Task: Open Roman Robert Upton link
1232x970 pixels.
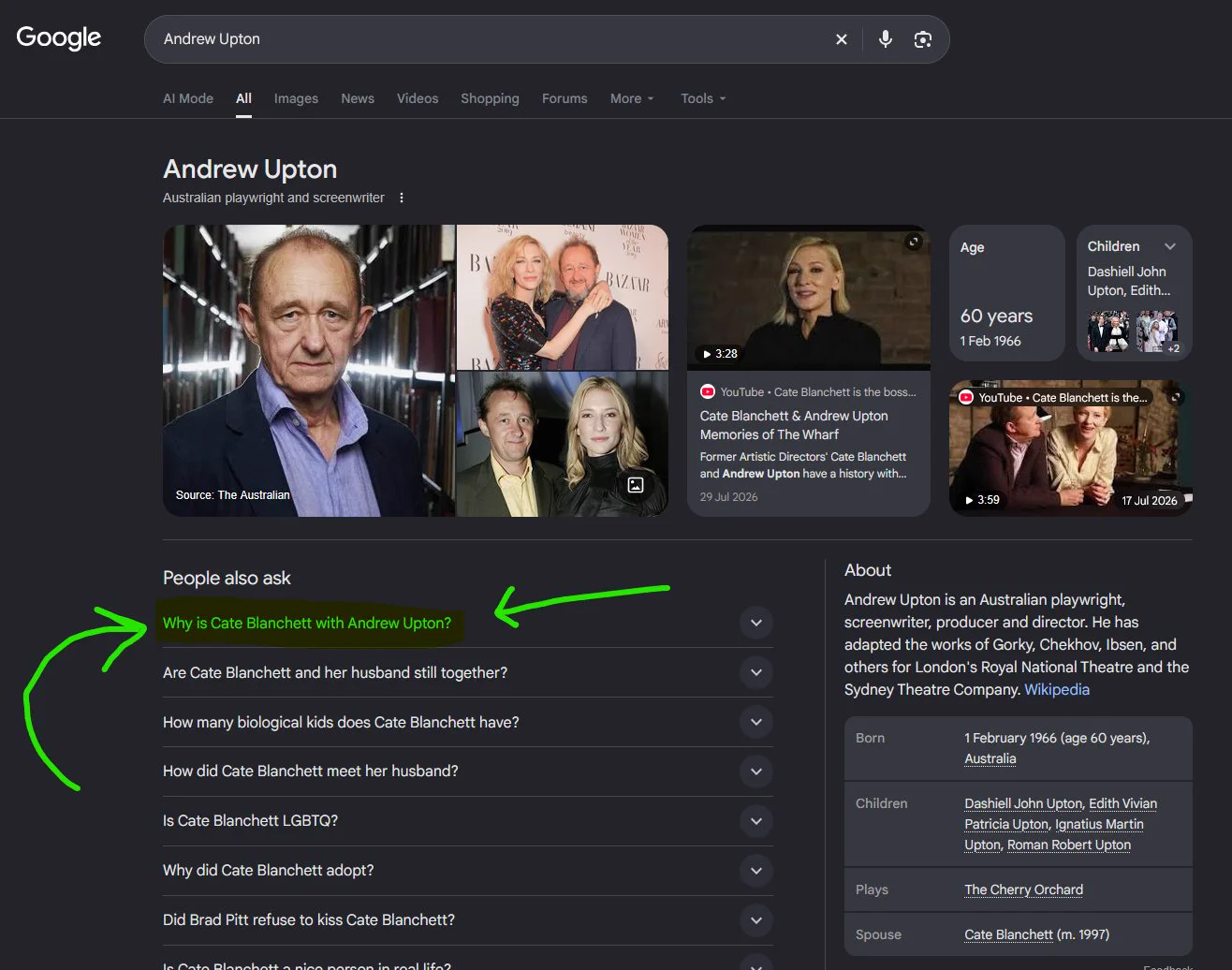Action: [x=1069, y=845]
